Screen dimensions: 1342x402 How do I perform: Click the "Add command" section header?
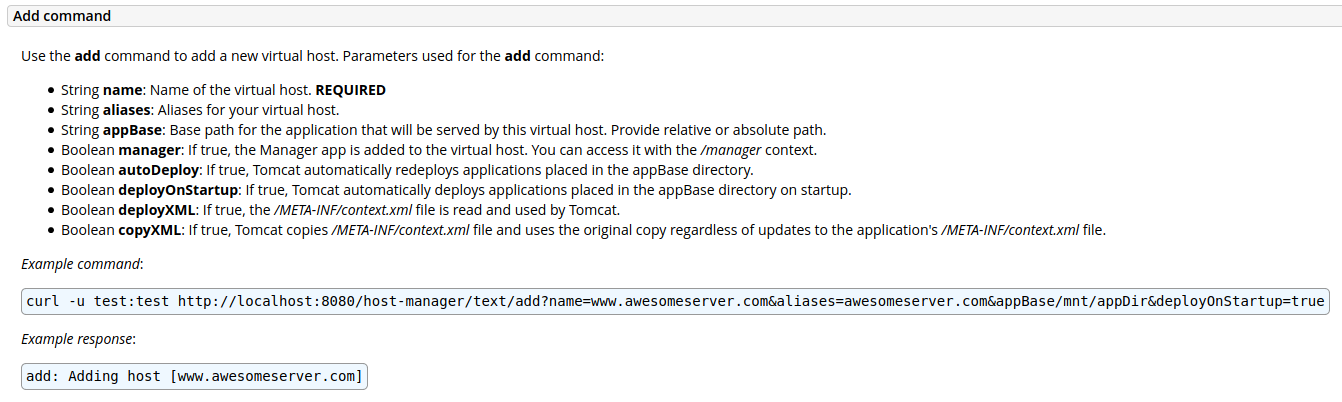click(x=62, y=16)
